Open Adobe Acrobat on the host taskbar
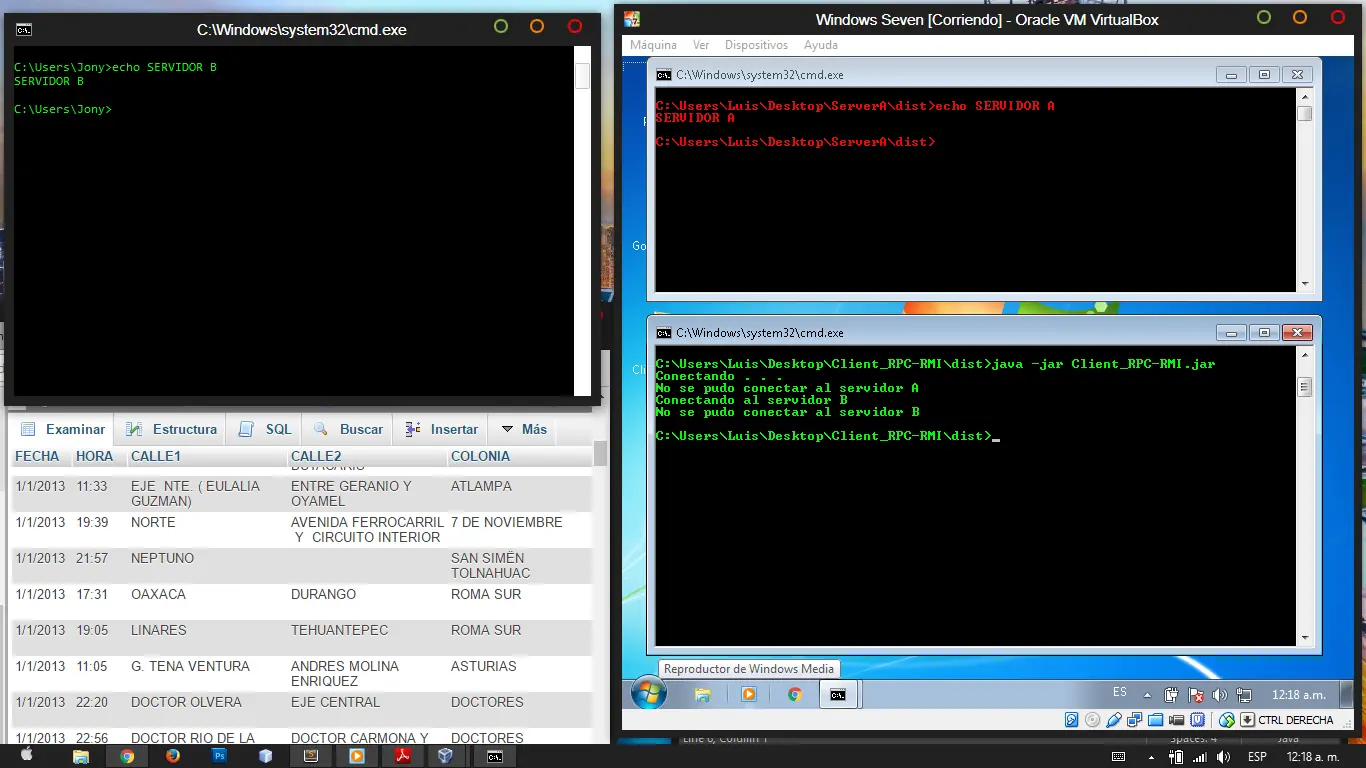Screen dimensions: 1366x768 click(x=402, y=756)
